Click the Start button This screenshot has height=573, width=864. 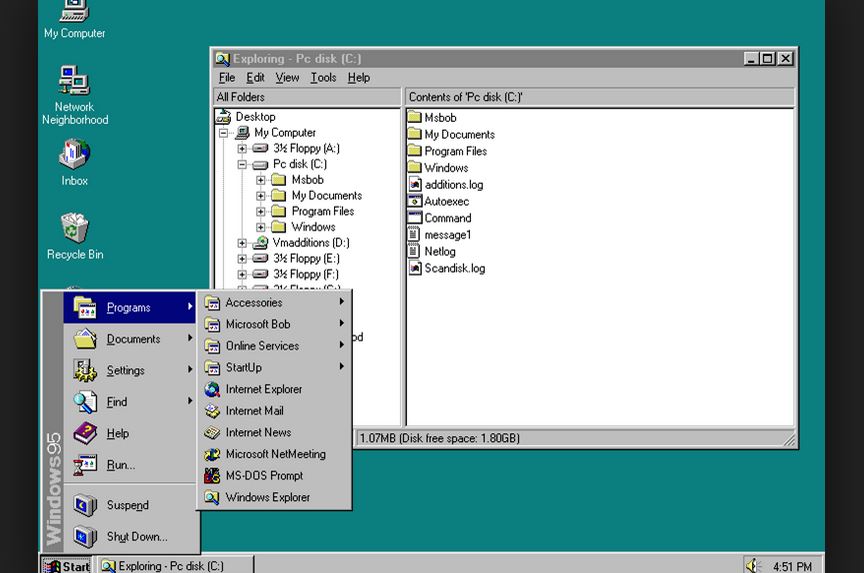click(x=67, y=566)
